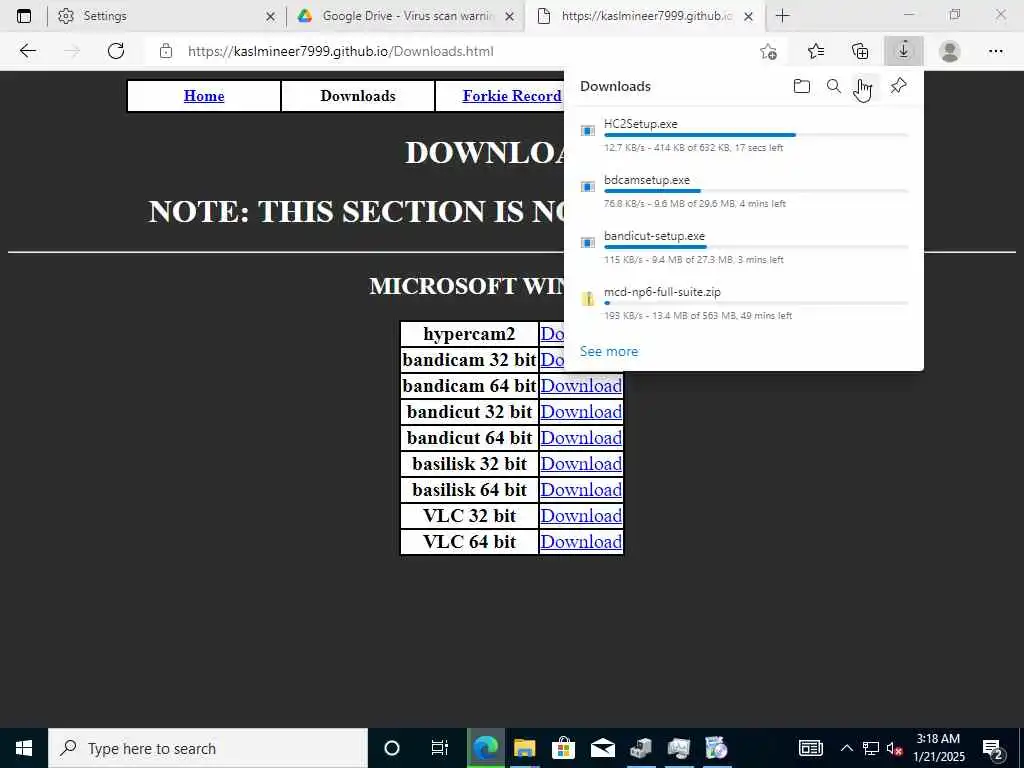Screen dimensions: 1024x768
Task: Open Cortana circle on taskbar
Action: tap(392, 748)
